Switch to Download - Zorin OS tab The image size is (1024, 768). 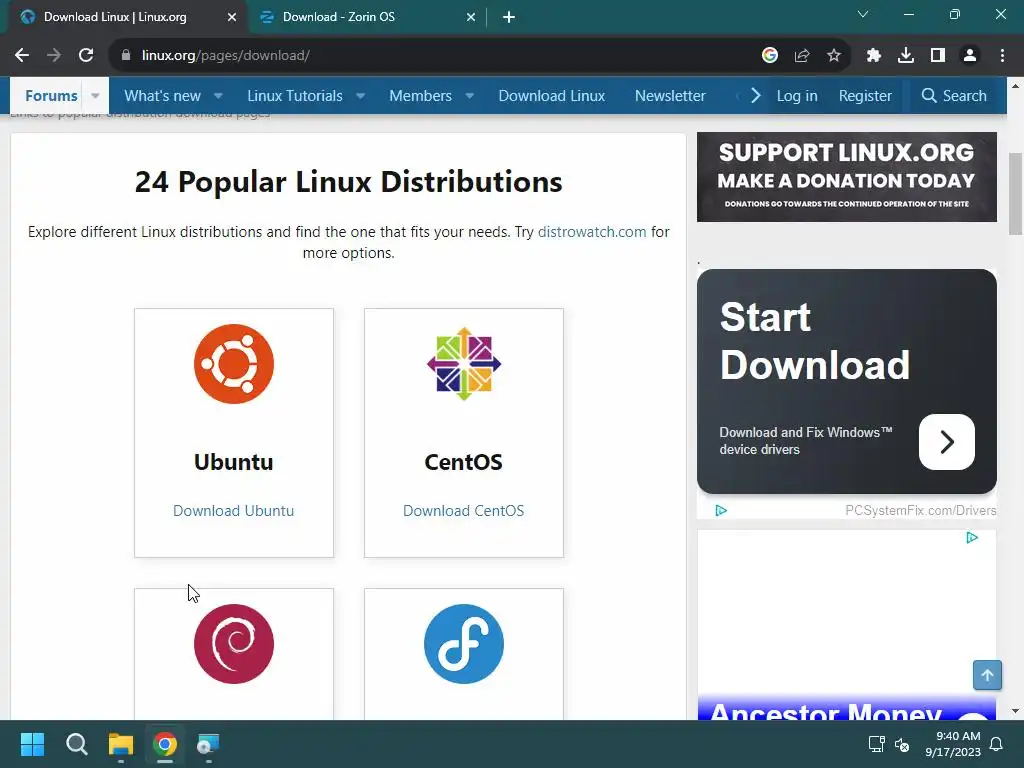pos(368,17)
